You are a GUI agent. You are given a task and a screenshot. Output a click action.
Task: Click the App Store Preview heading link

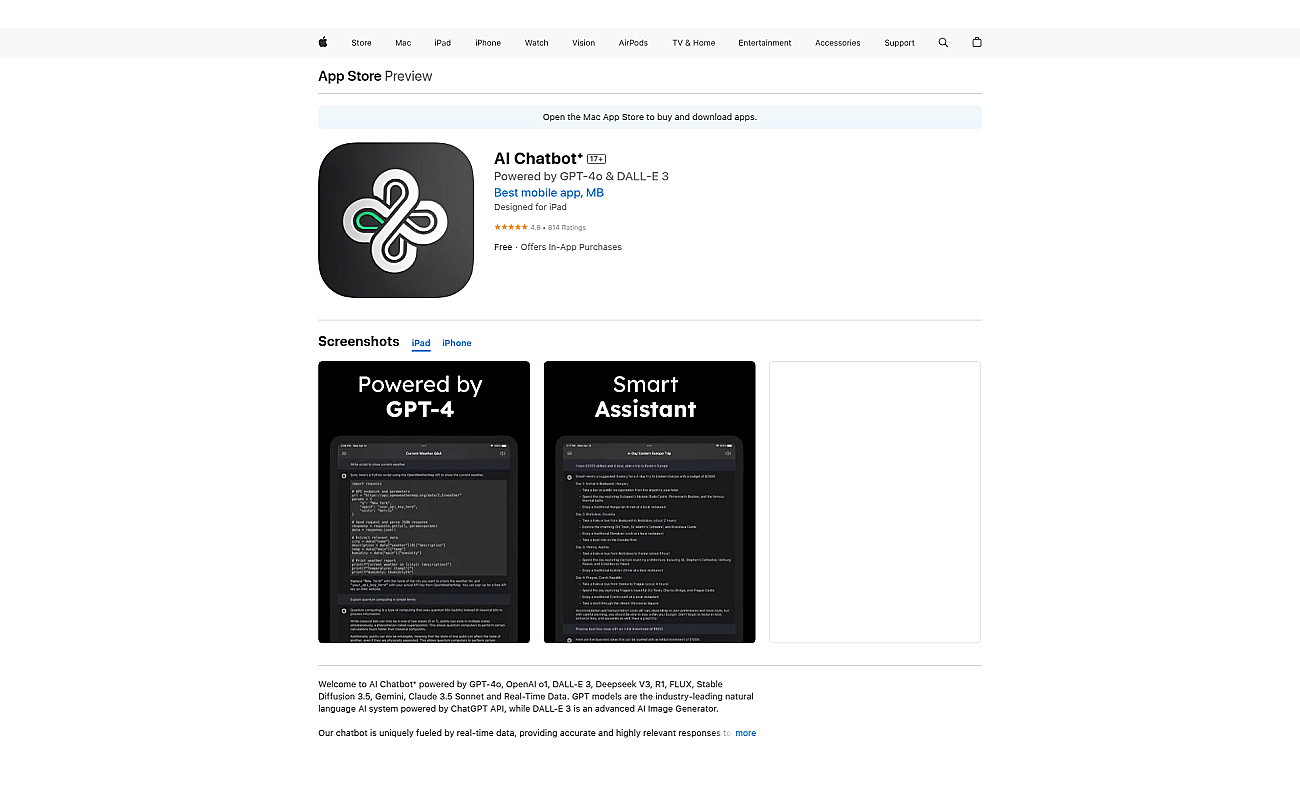(375, 76)
